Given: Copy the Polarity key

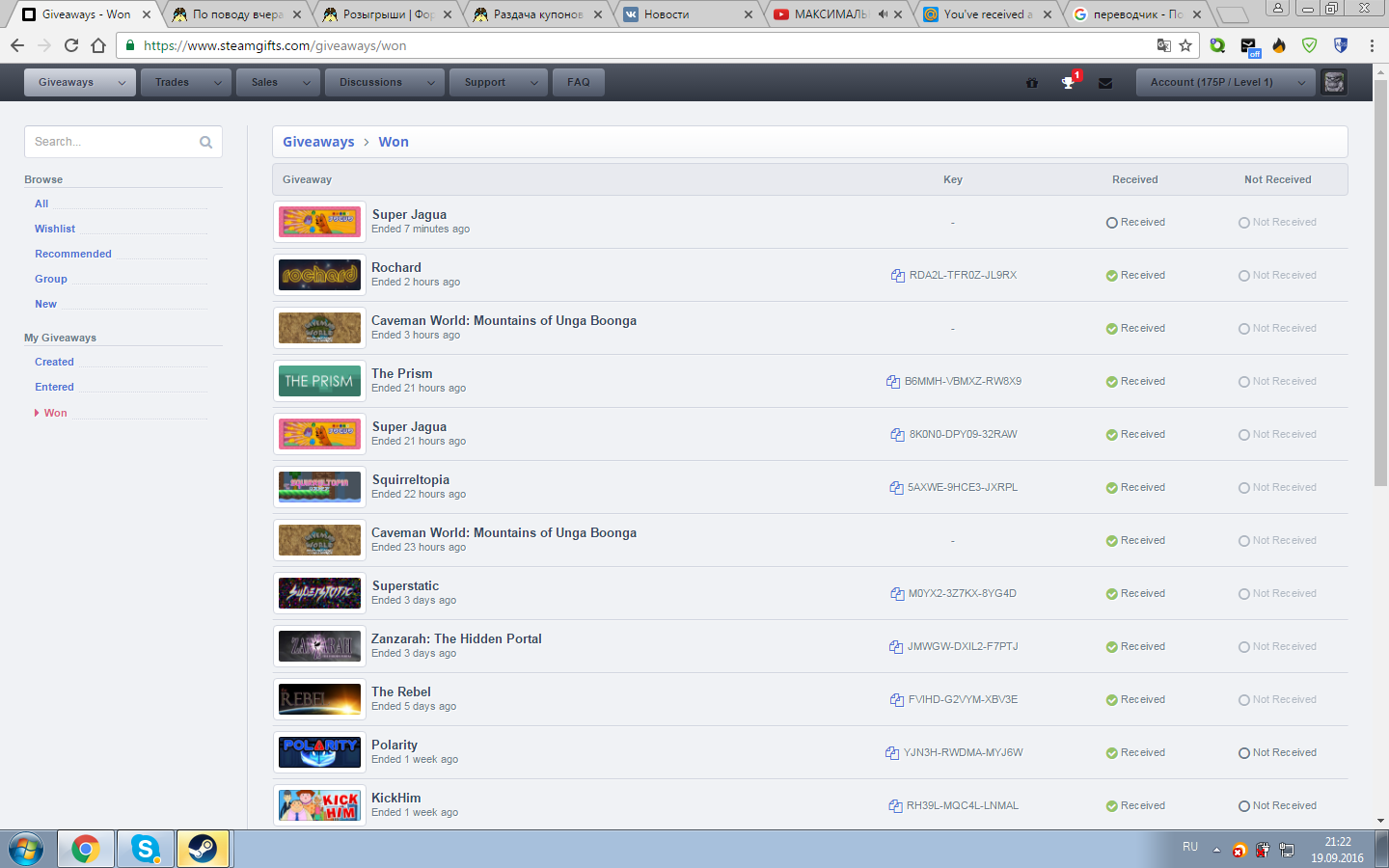Looking at the screenshot, I should coord(892,753).
